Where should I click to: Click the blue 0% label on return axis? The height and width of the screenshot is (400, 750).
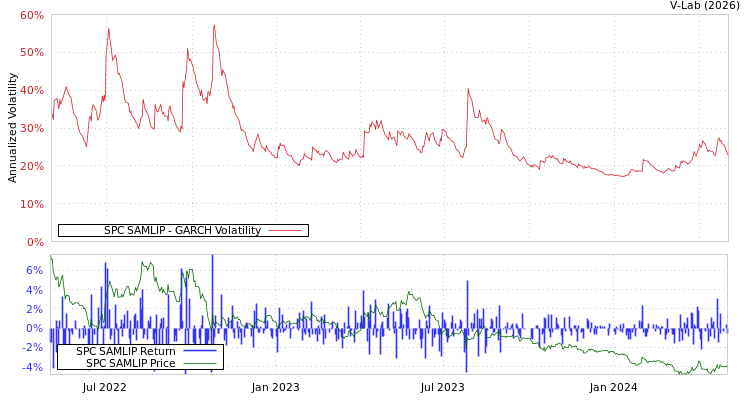click(34, 328)
